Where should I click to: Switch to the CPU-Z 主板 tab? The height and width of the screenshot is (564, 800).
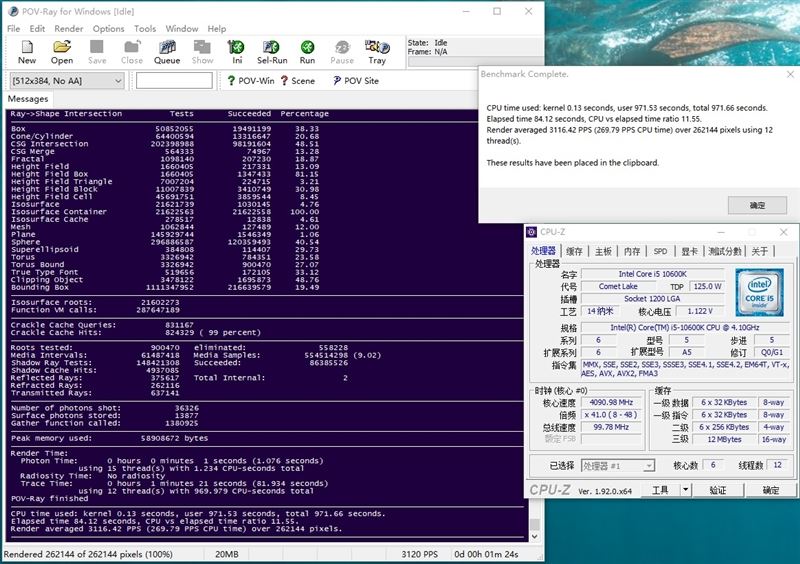pos(603,251)
